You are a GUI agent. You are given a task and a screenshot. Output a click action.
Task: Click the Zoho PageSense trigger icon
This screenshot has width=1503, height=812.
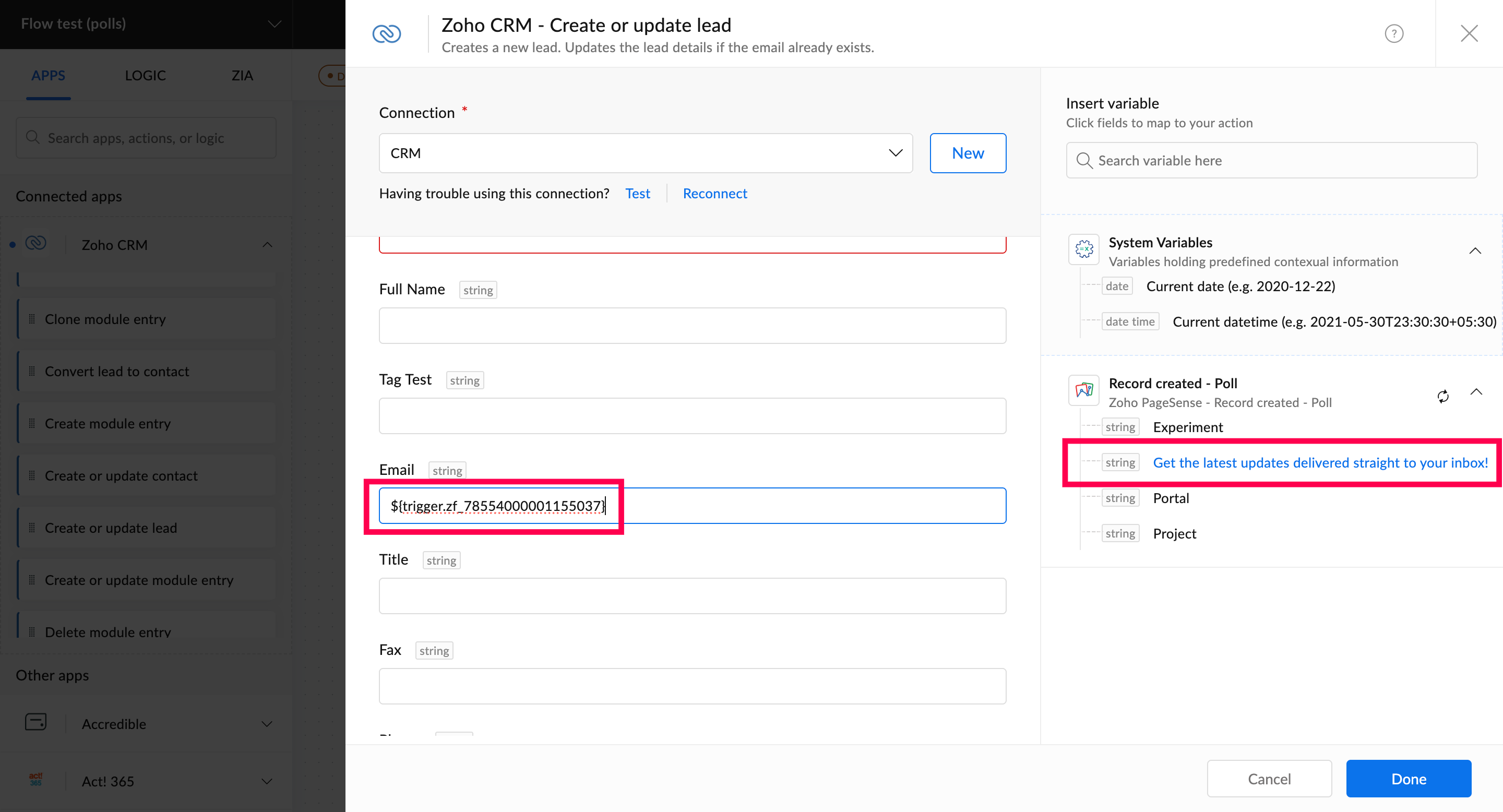1083,390
